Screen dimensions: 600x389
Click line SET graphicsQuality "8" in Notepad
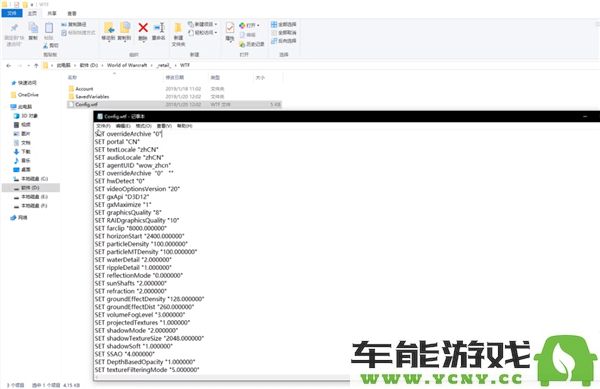(128, 212)
